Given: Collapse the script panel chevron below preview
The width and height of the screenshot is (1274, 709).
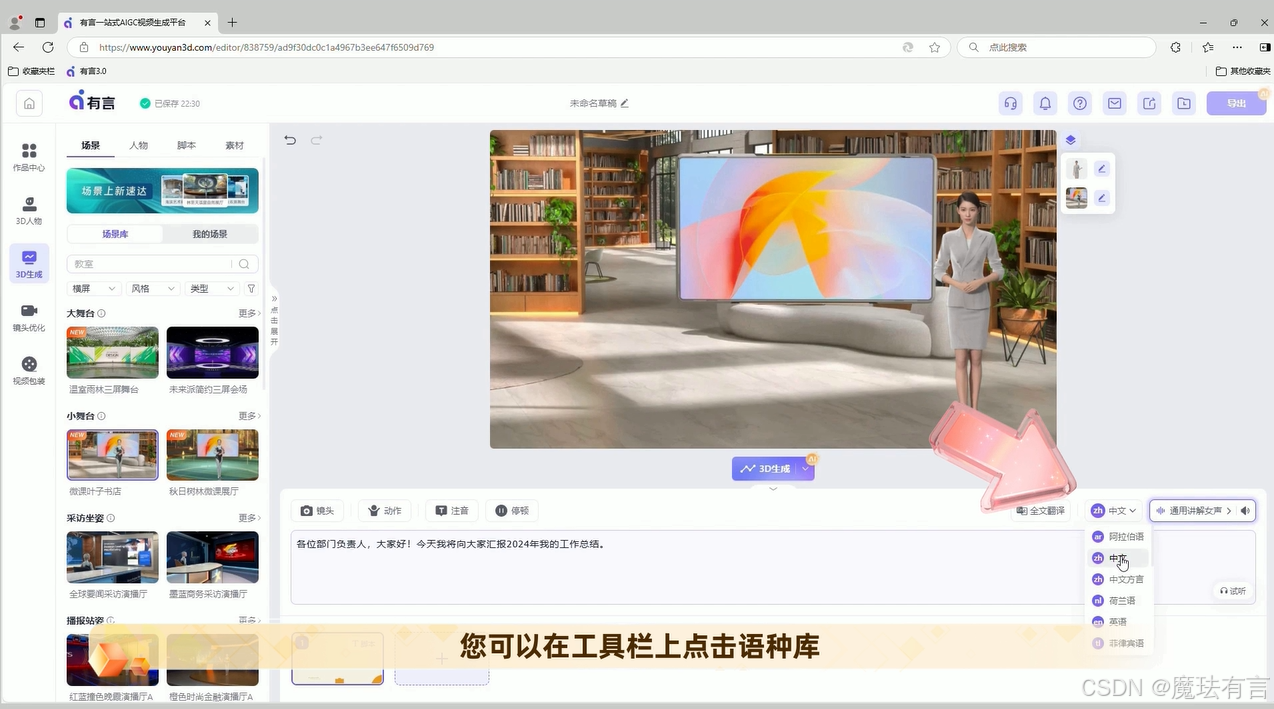Looking at the screenshot, I should point(772,489).
